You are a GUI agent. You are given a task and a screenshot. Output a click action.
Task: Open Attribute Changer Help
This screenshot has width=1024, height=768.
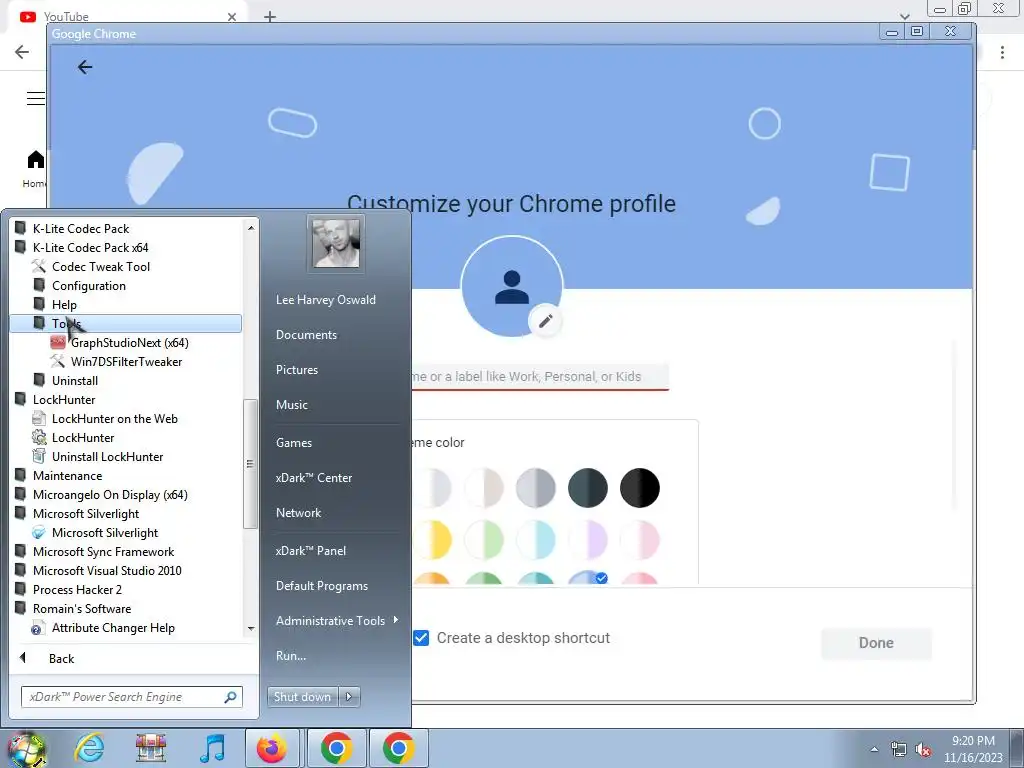(113, 628)
